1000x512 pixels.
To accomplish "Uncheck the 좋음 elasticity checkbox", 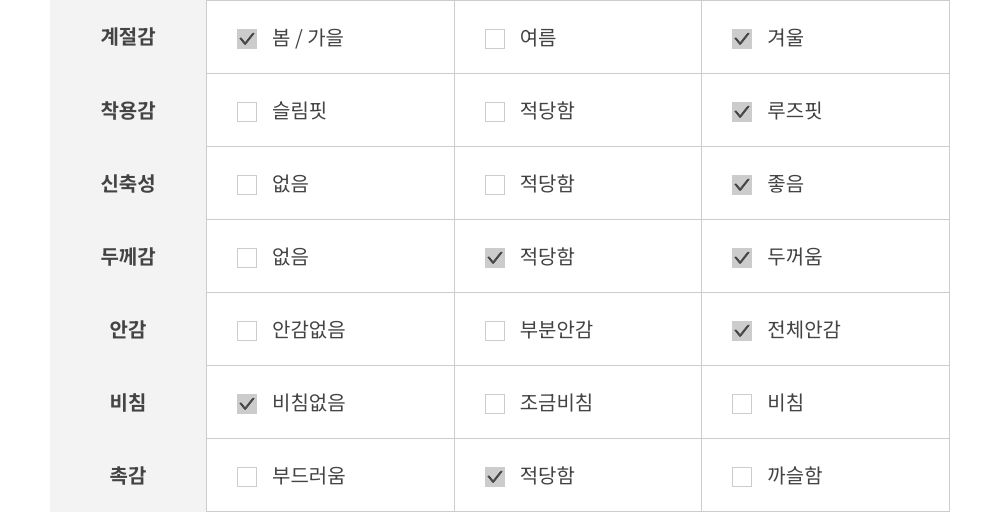I will click(742, 185).
